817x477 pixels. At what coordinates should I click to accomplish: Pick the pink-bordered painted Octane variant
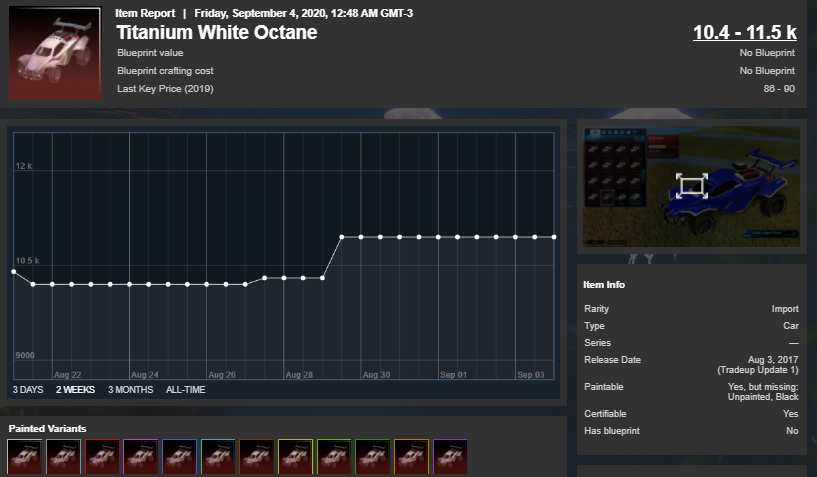click(x=141, y=457)
